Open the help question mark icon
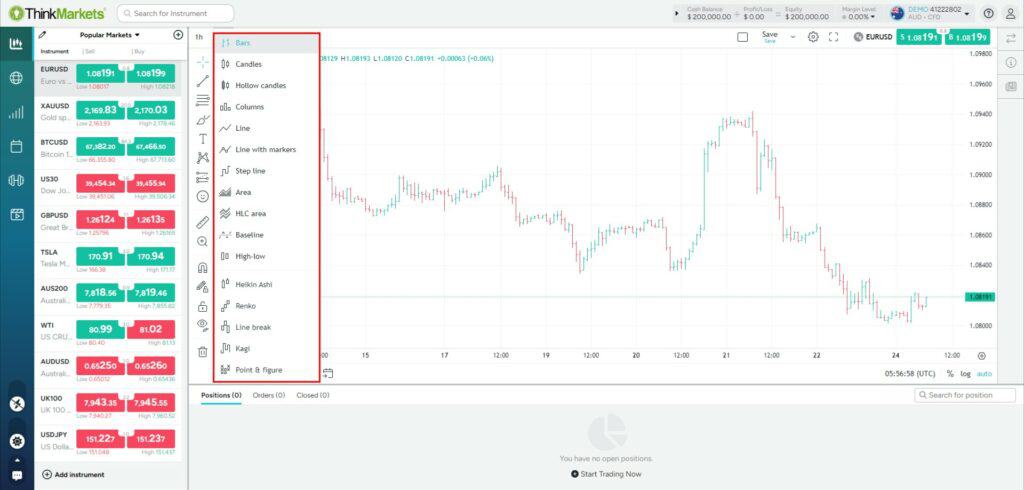 click(x=988, y=13)
